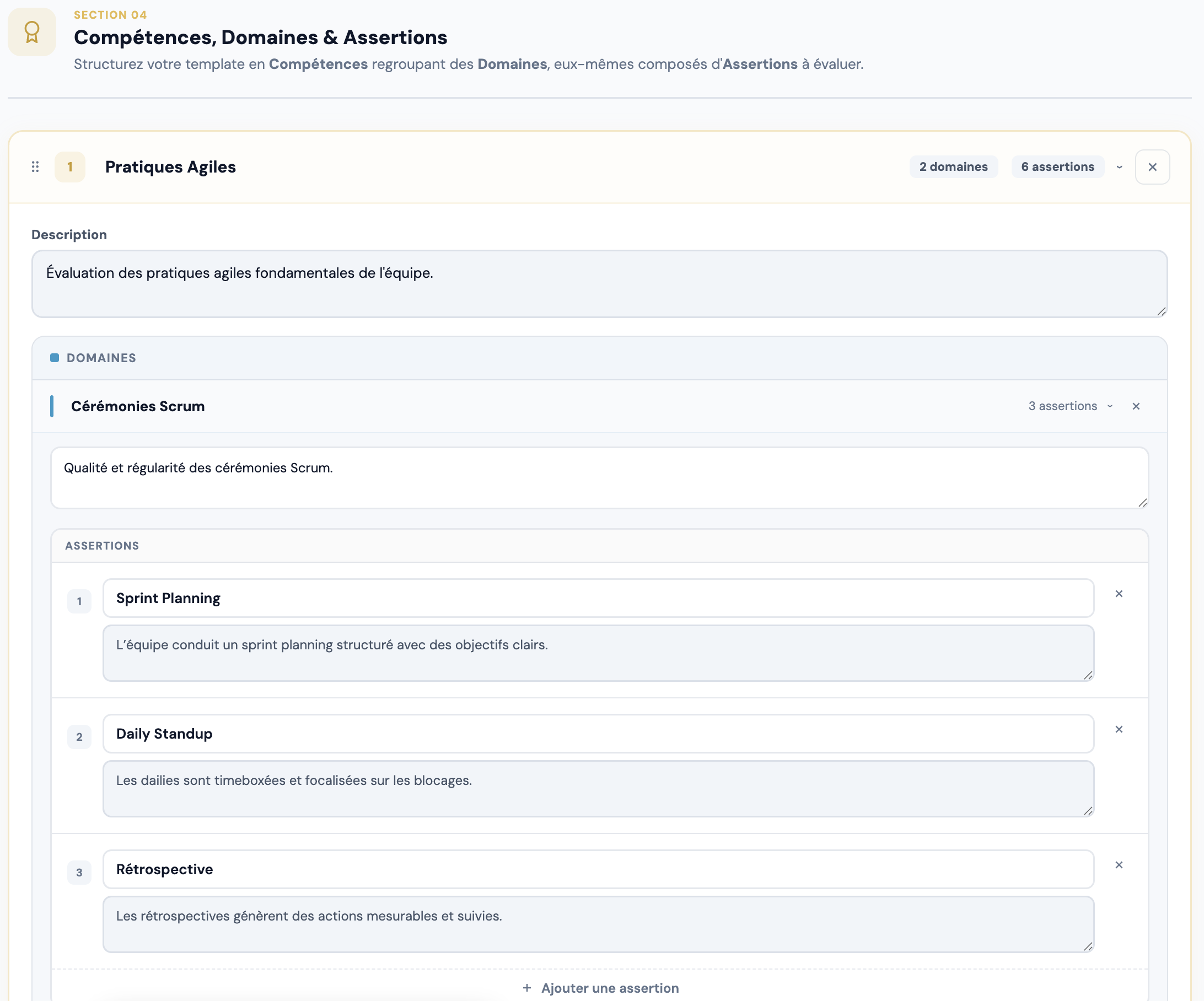Collapse the Cérémonies Scrum domain chevron
1204x1001 pixels.
1110,406
